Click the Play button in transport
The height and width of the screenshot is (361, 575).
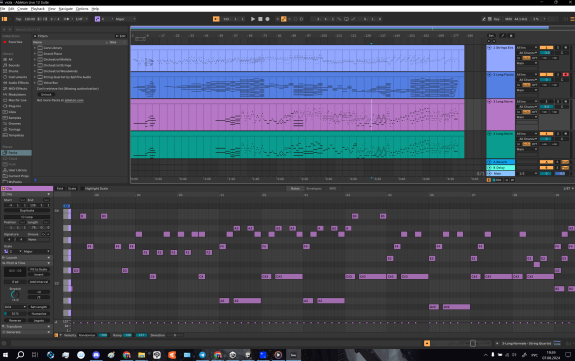coord(253,19)
